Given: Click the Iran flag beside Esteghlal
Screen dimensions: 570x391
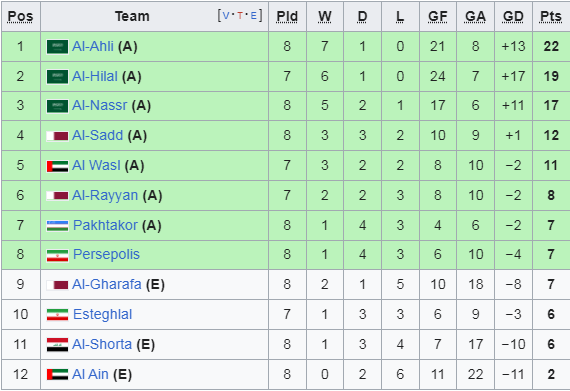Looking at the screenshot, I should pos(57,315).
